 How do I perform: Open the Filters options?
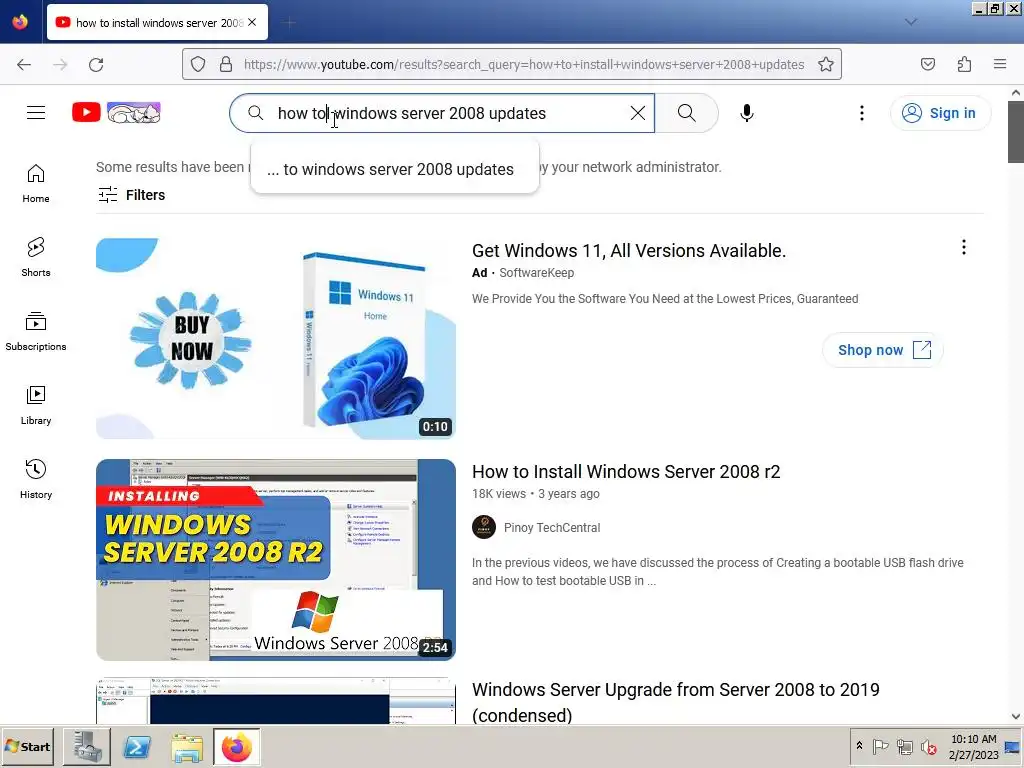tap(131, 195)
